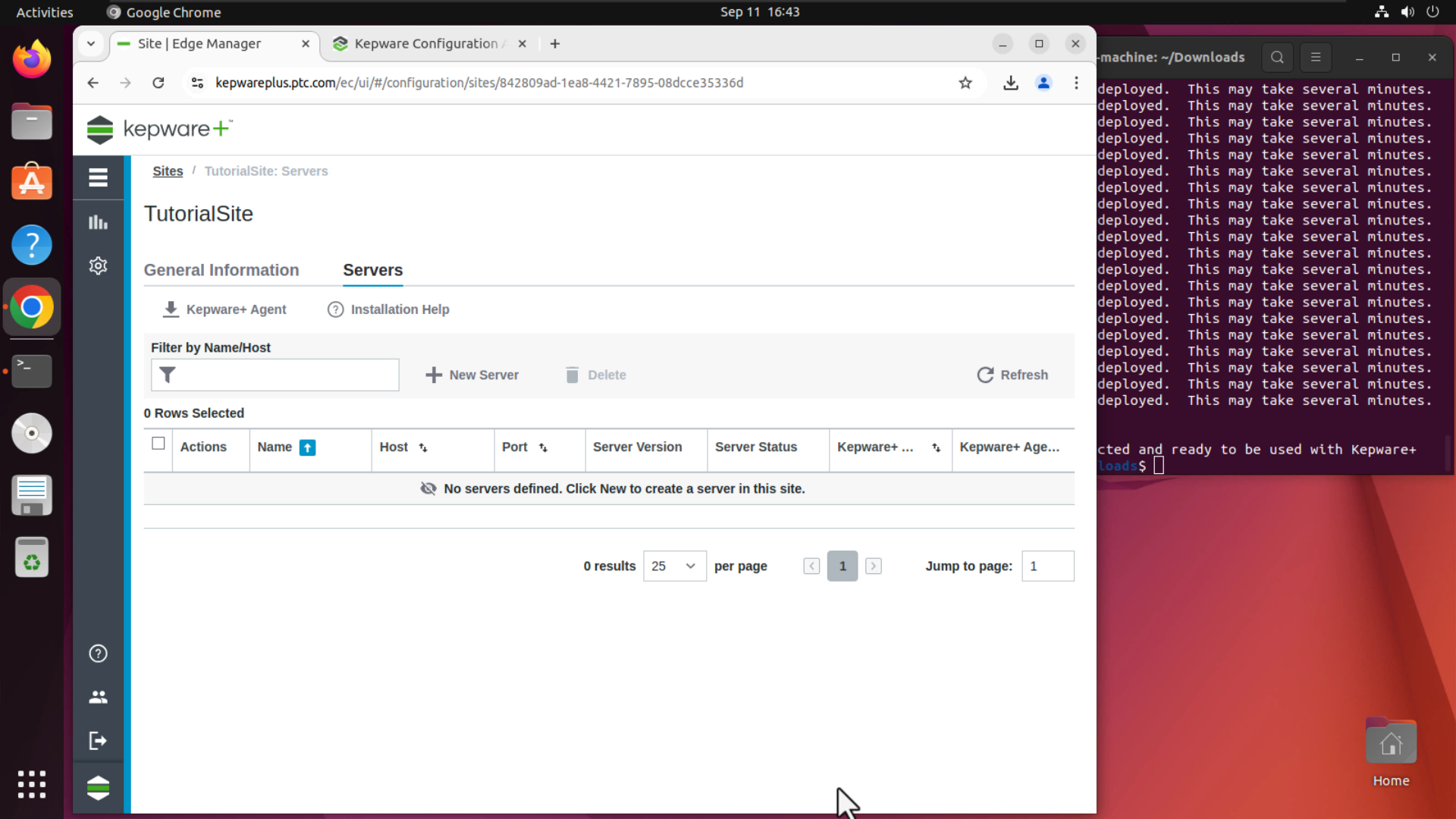Click the sign out sidebar icon
This screenshot has width=1456, height=819.
(98, 741)
